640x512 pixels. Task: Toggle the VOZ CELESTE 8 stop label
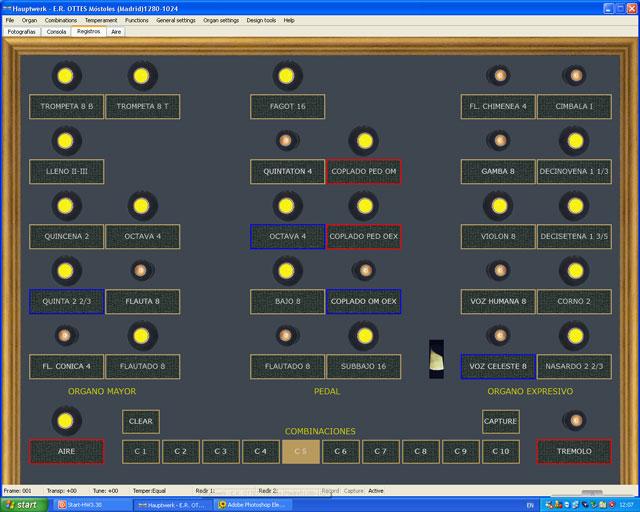(497, 366)
